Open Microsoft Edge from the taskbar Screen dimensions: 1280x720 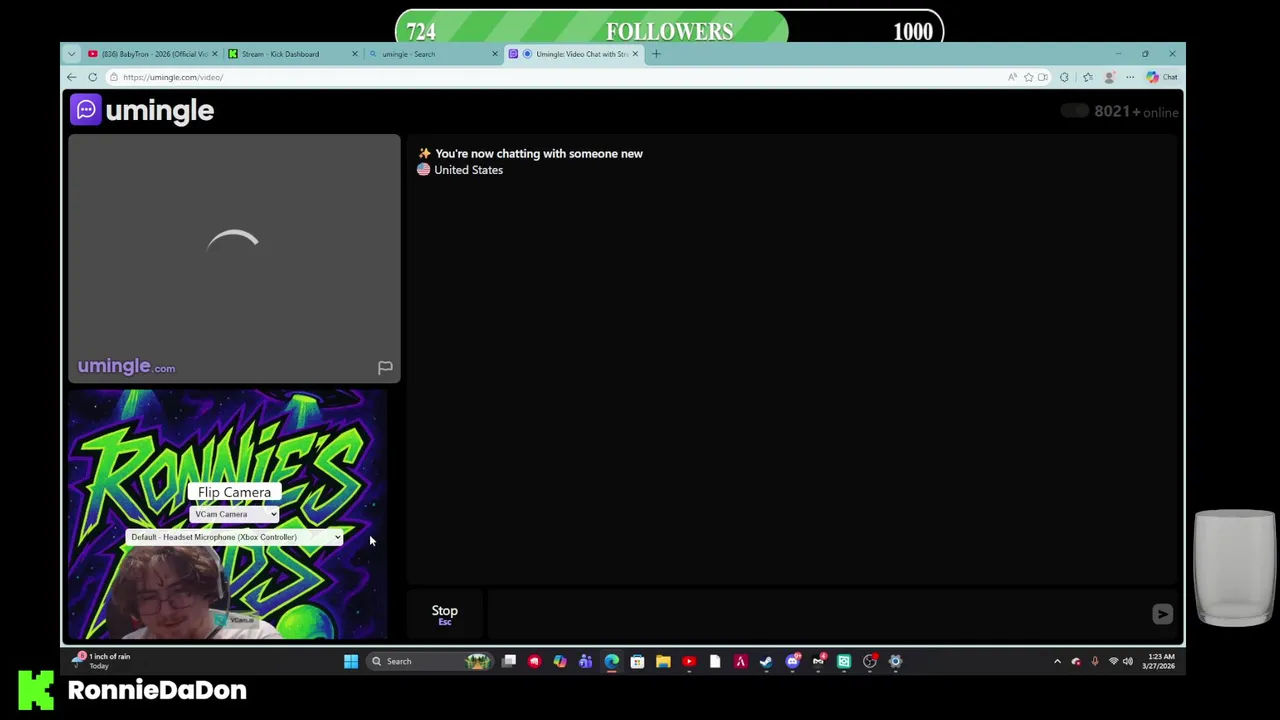(611, 661)
